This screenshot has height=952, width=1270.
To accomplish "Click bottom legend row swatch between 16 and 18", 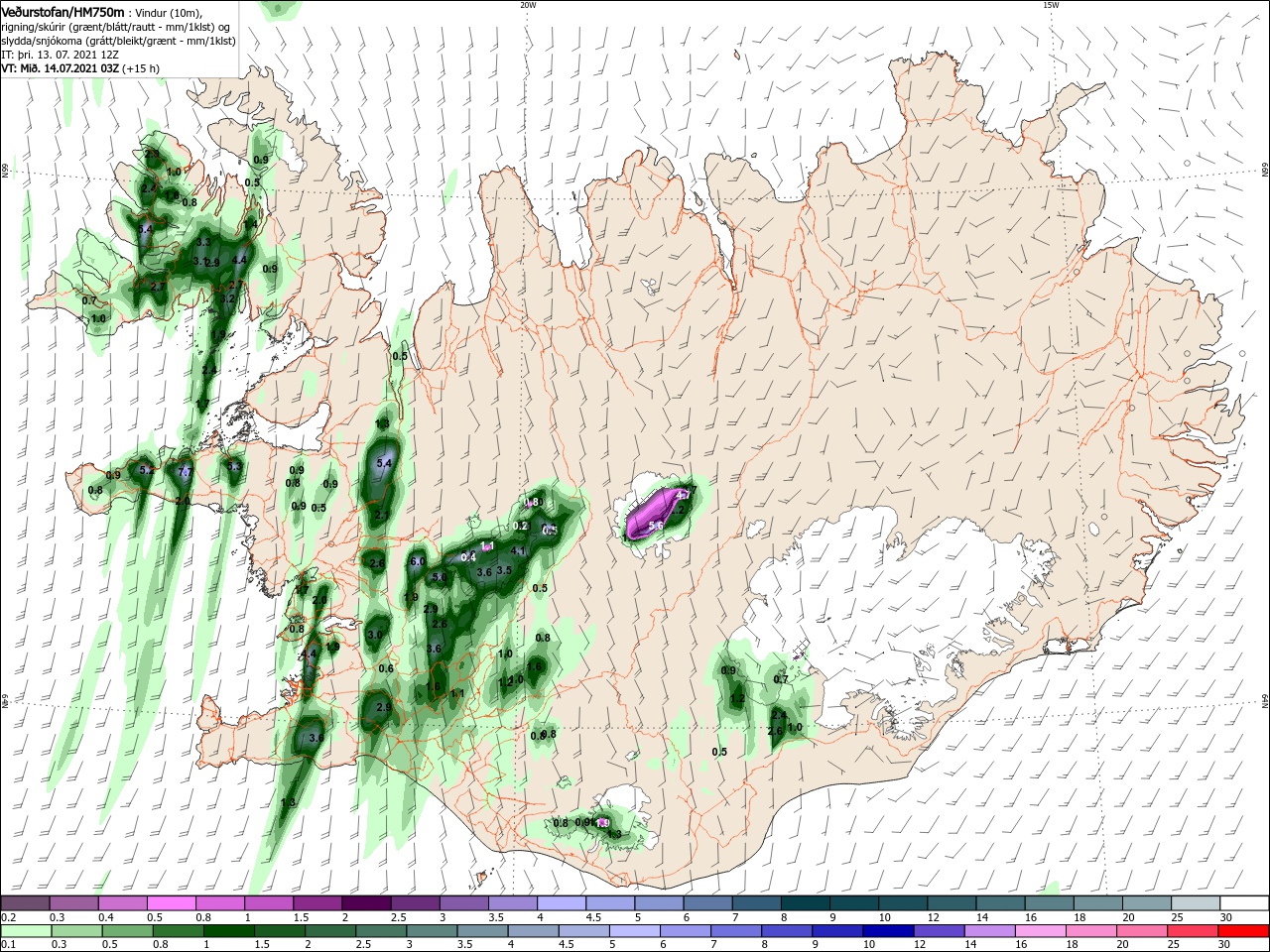I will (x=1042, y=931).
